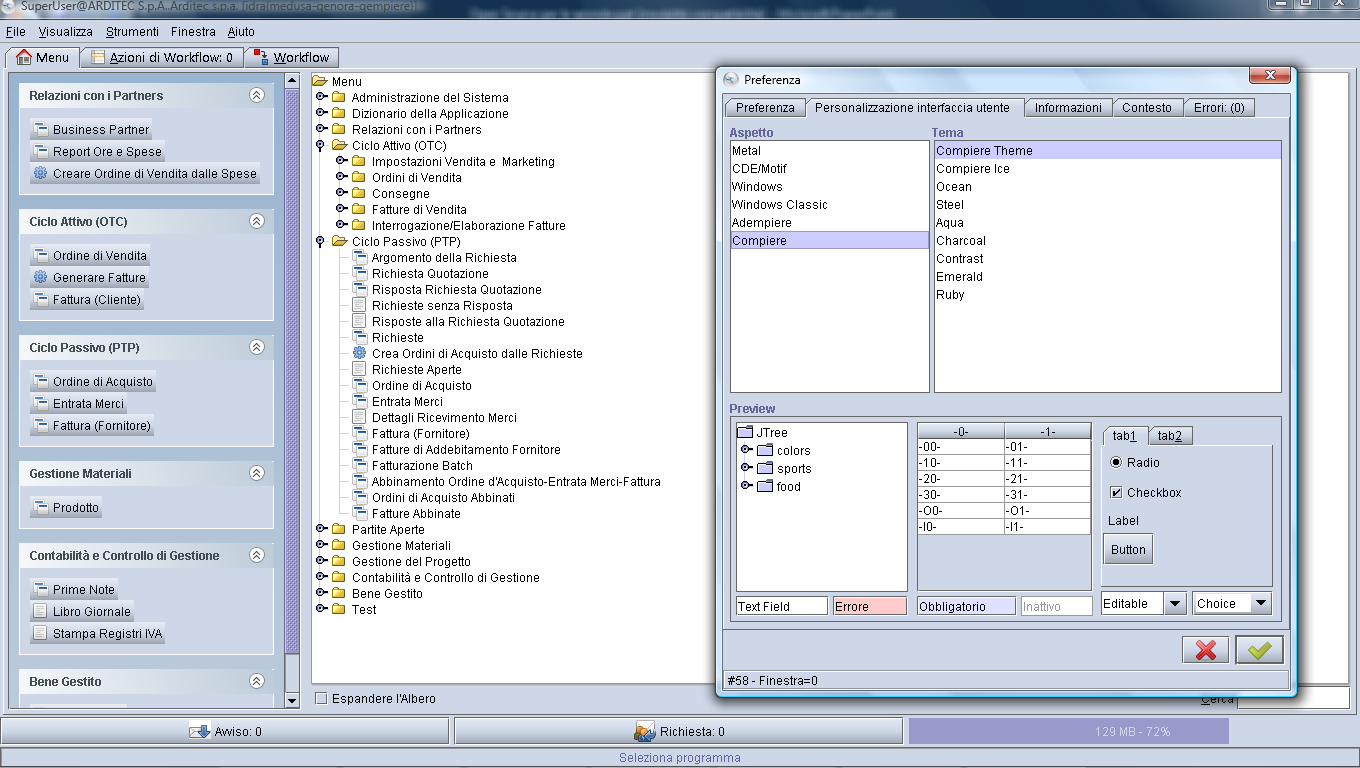Open the Editable combo box dropdown
This screenshot has width=1360, height=768.
1175,603
